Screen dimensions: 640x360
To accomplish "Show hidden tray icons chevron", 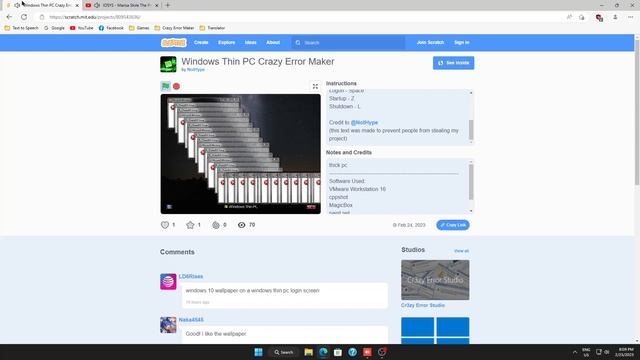I will click(575, 352).
